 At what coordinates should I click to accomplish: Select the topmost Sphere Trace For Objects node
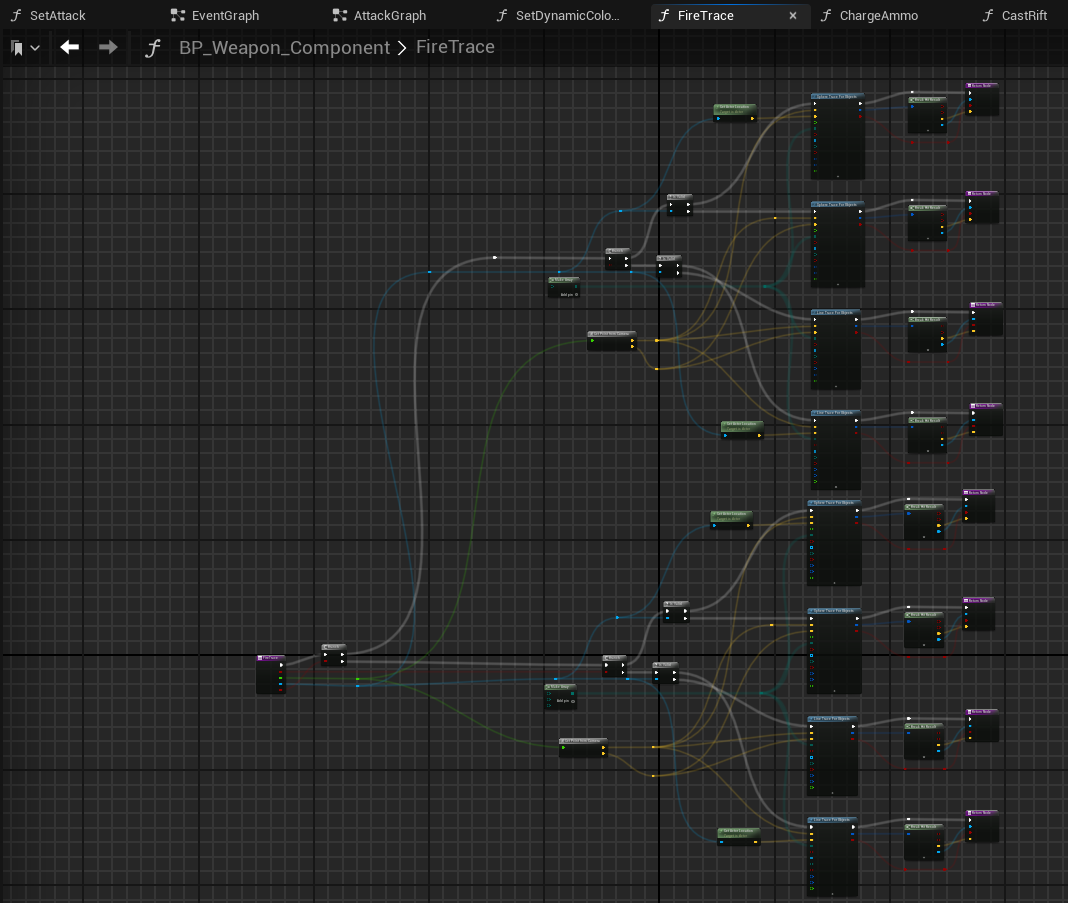[x=836, y=97]
